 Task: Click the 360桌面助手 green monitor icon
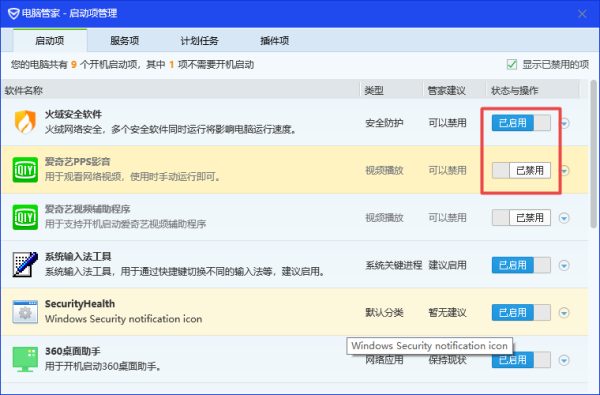[x=25, y=359]
